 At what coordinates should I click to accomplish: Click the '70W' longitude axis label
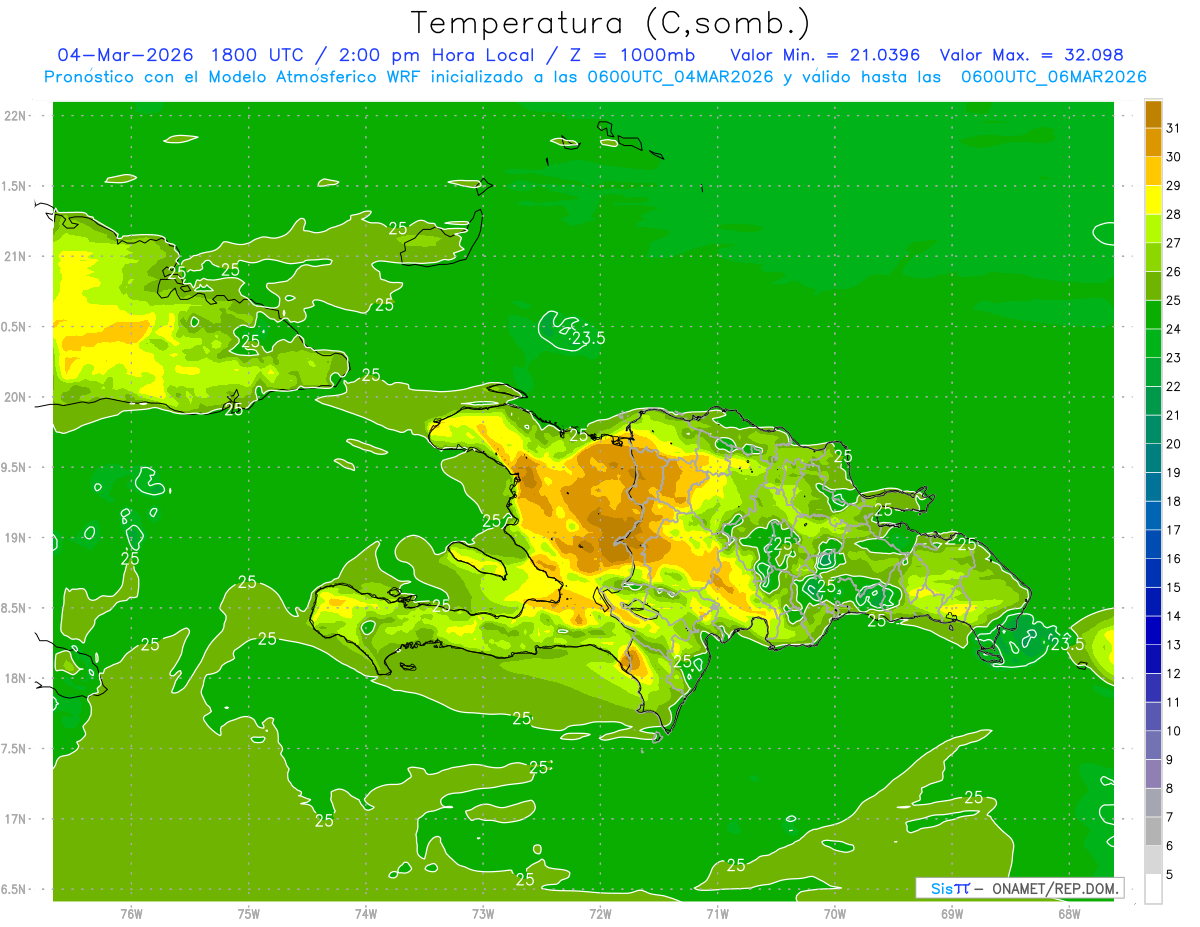(835, 913)
